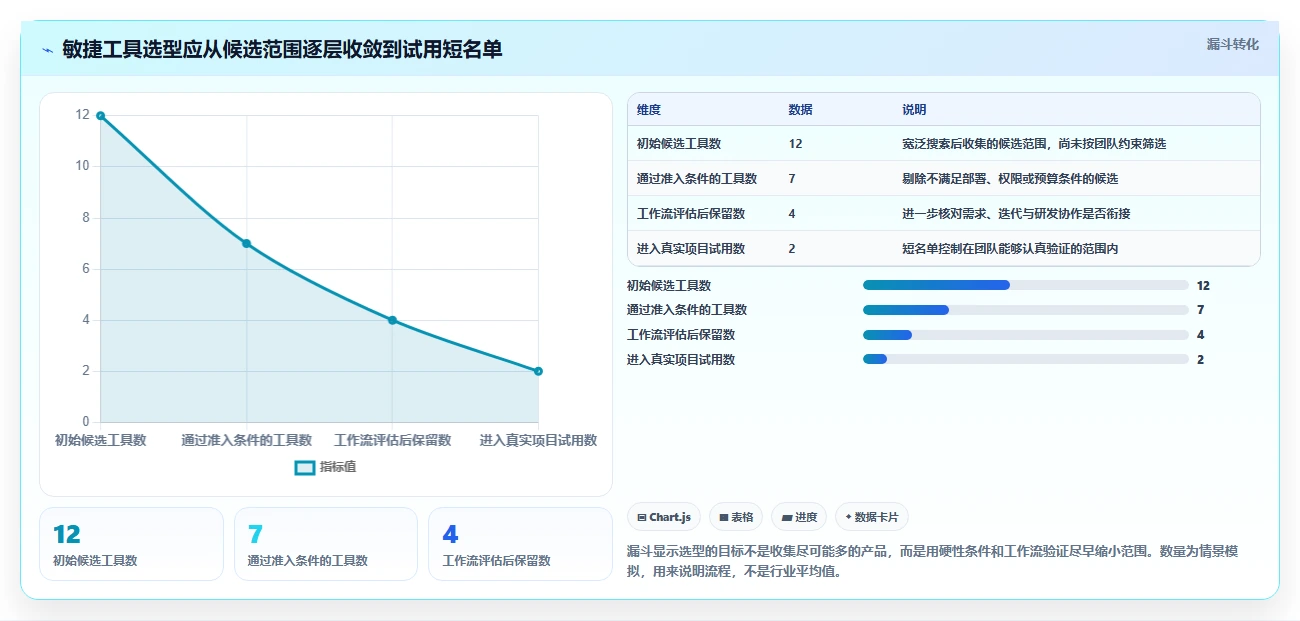Click the 维度 column header

pos(649,110)
